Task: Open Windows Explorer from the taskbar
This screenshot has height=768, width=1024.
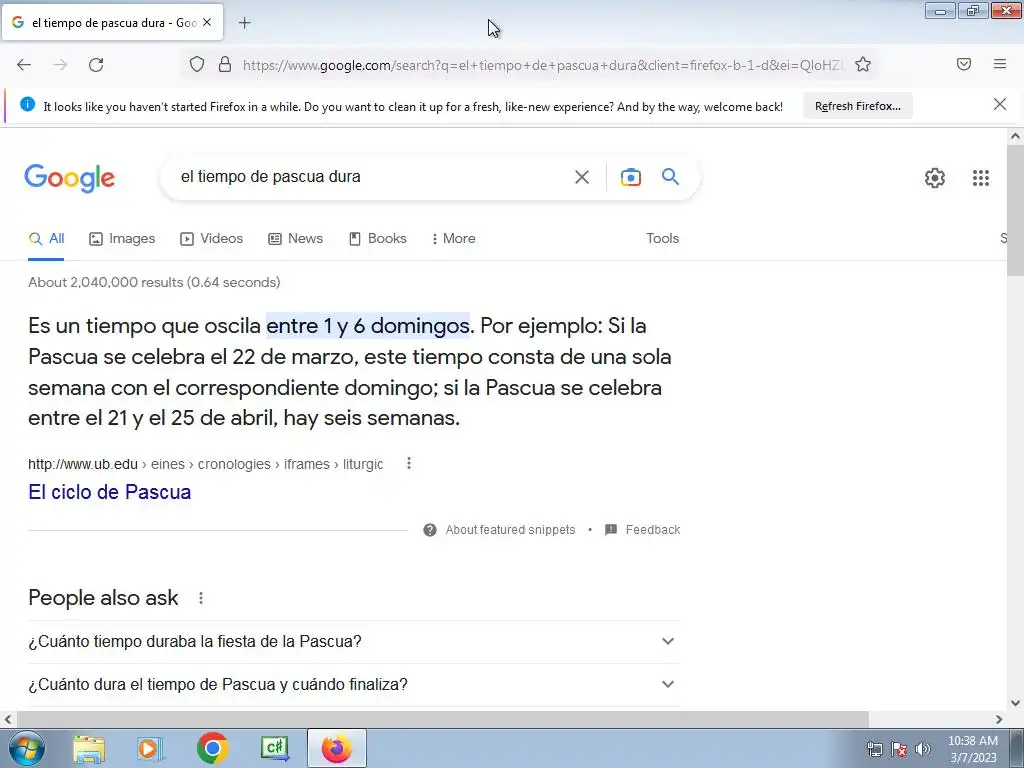Action: (x=89, y=748)
